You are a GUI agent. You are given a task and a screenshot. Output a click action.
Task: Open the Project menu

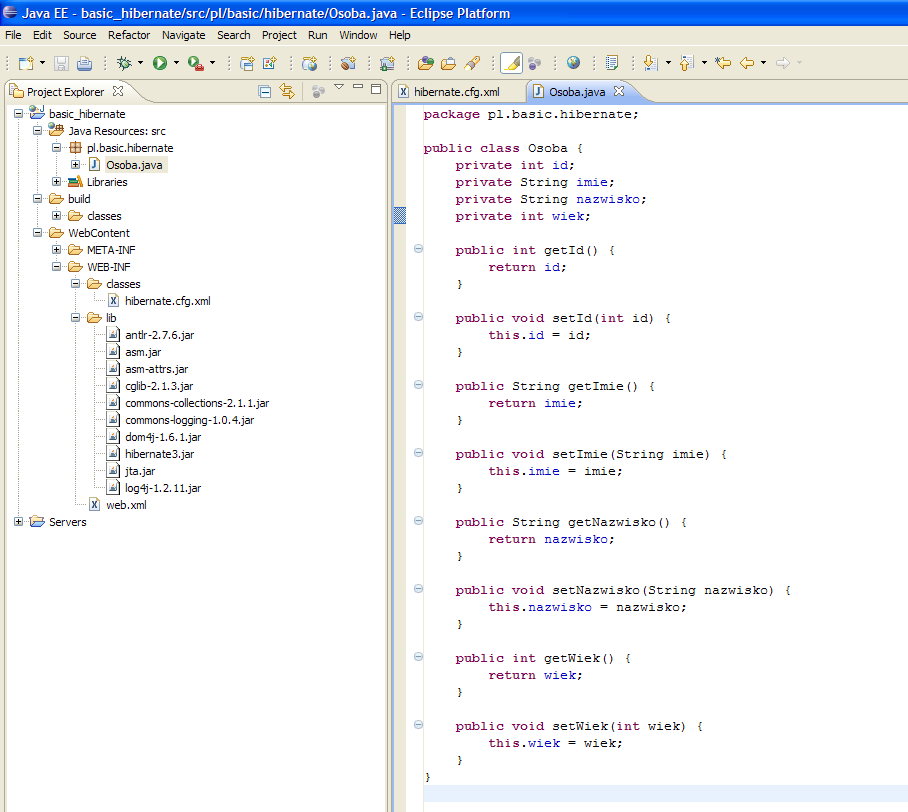tap(279, 35)
